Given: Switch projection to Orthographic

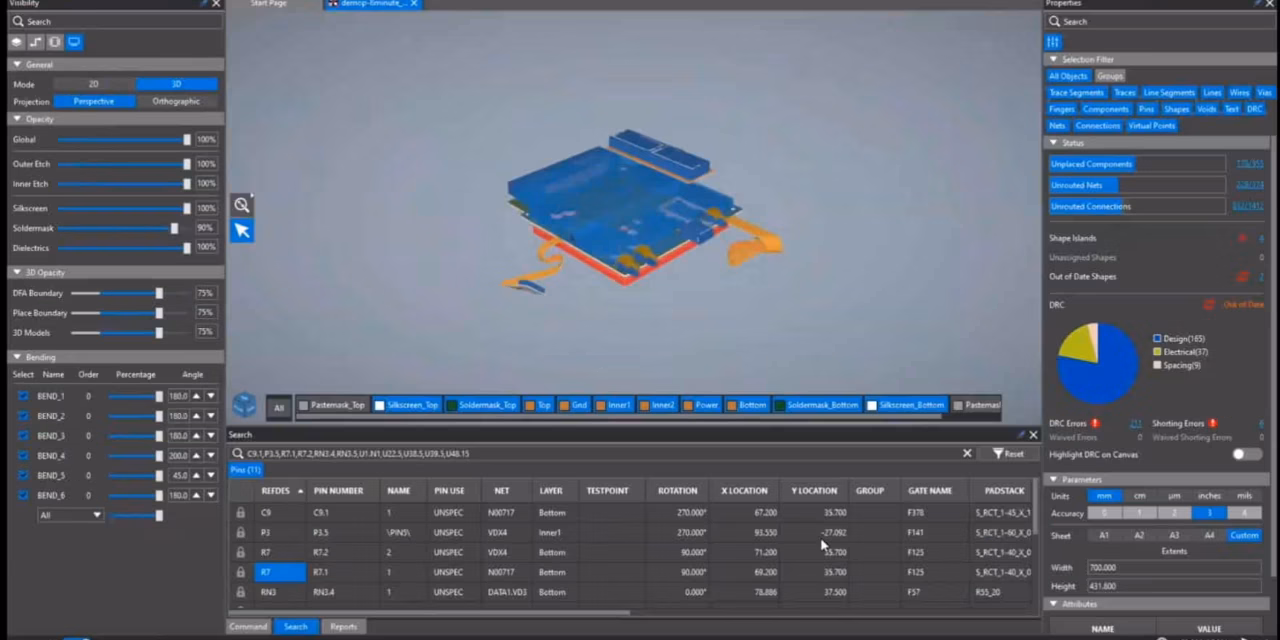Looking at the screenshot, I should [x=176, y=101].
